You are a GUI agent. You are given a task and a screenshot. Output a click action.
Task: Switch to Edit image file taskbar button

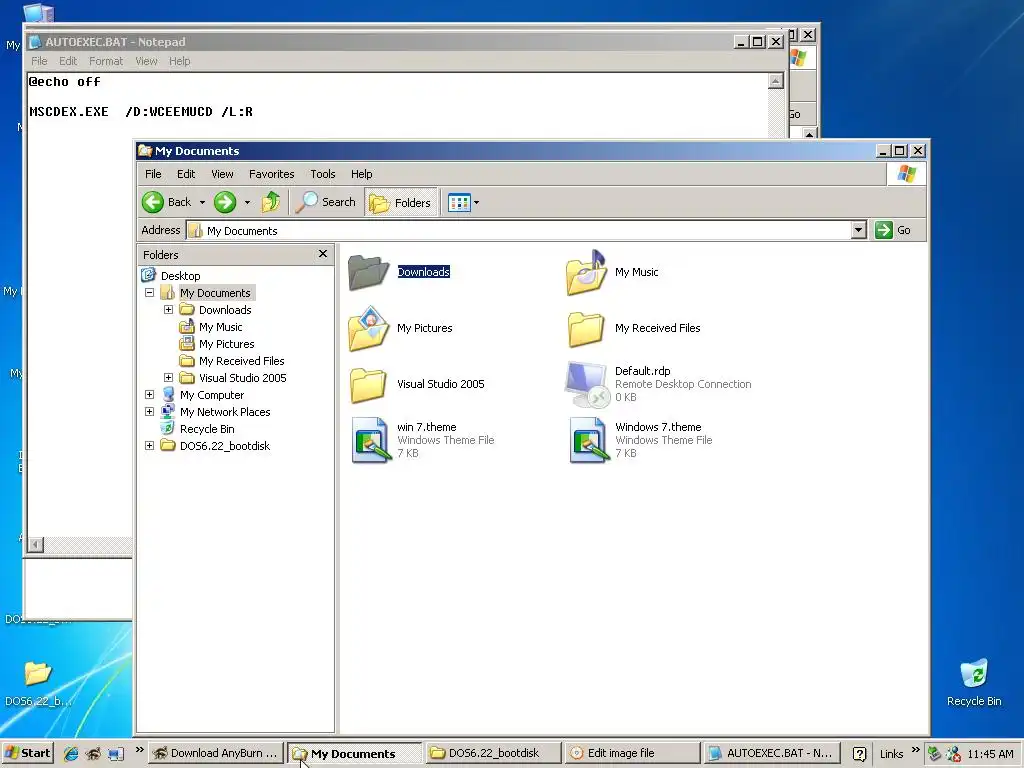(632, 753)
